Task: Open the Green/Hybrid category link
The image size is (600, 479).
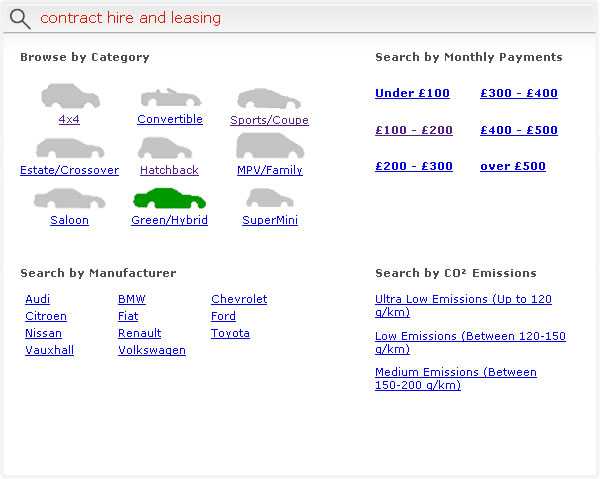Action: (x=170, y=220)
